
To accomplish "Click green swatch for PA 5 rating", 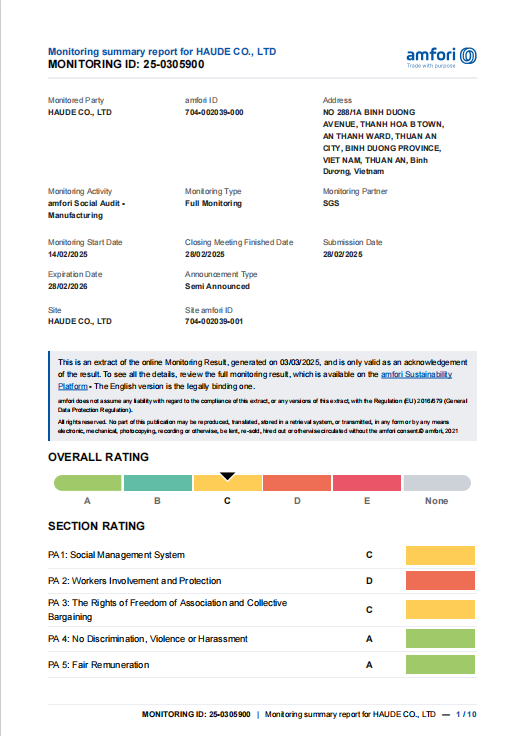I will point(440,665).
